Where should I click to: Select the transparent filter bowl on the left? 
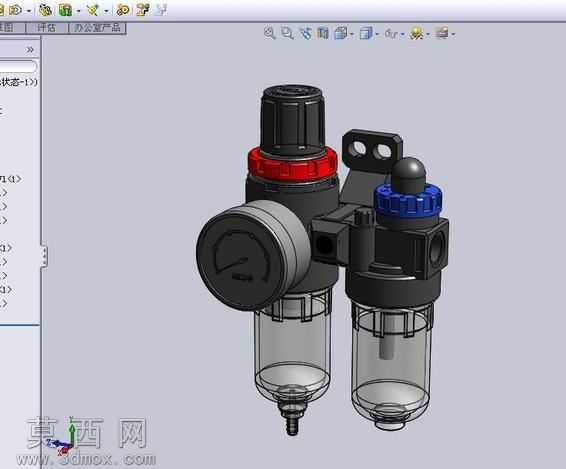click(292, 347)
